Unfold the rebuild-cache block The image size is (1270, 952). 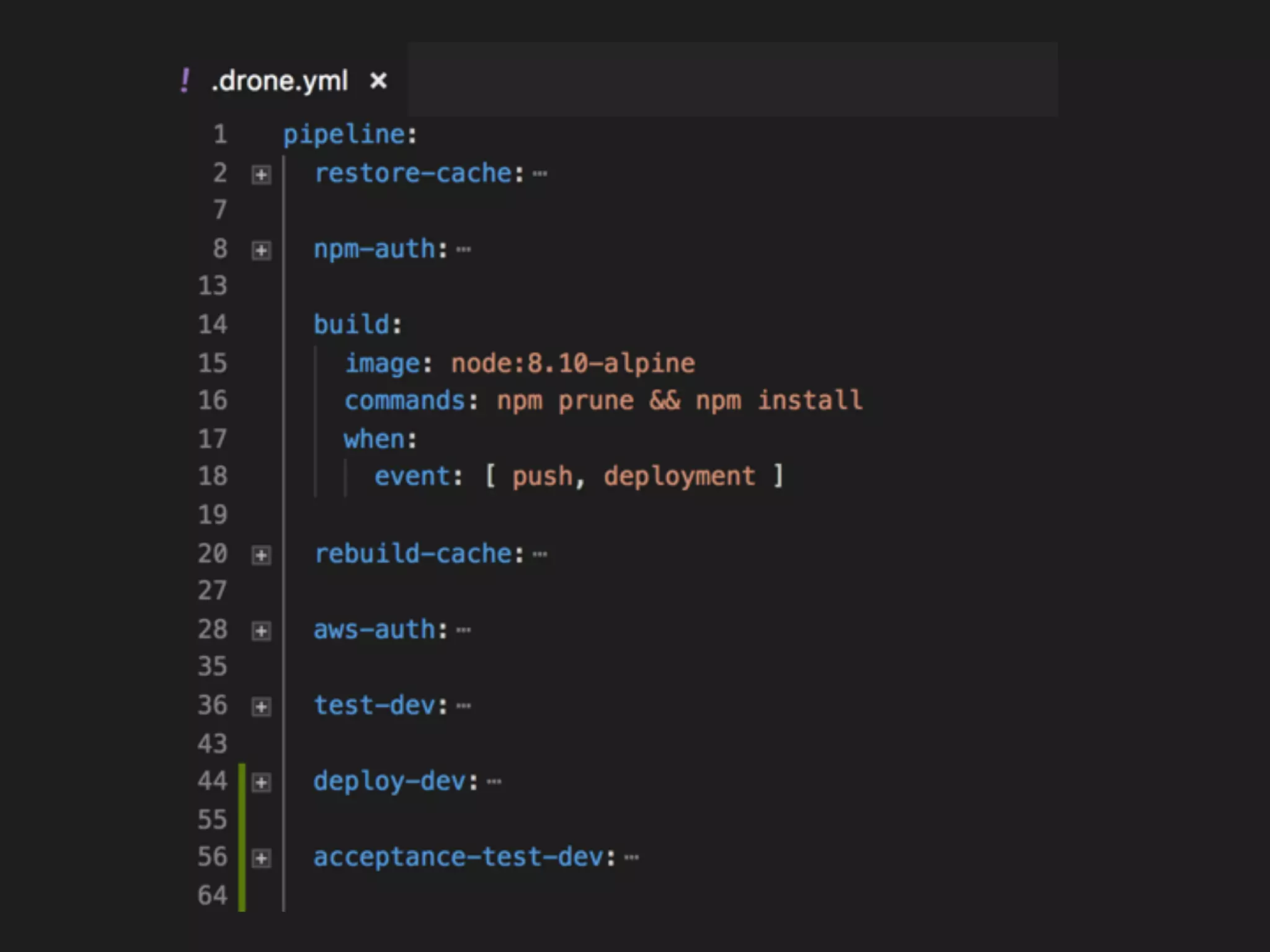click(x=261, y=555)
